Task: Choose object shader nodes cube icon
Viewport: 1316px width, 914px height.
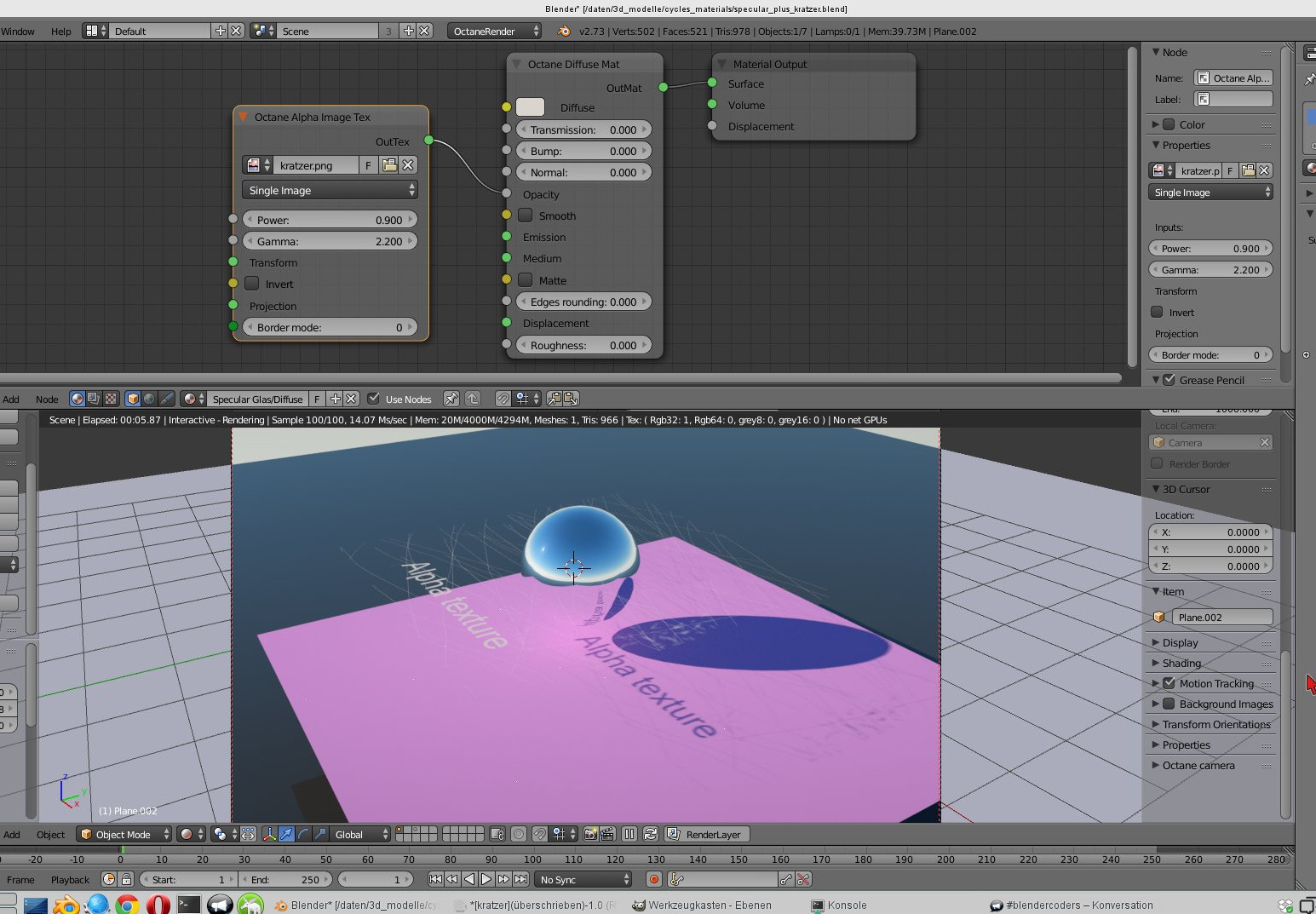Action: (x=133, y=399)
